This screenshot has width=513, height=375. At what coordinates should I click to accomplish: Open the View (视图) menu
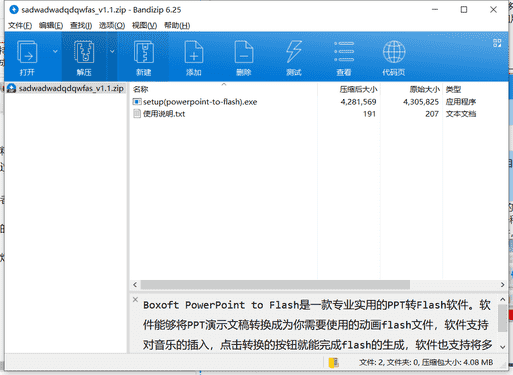pos(144,26)
